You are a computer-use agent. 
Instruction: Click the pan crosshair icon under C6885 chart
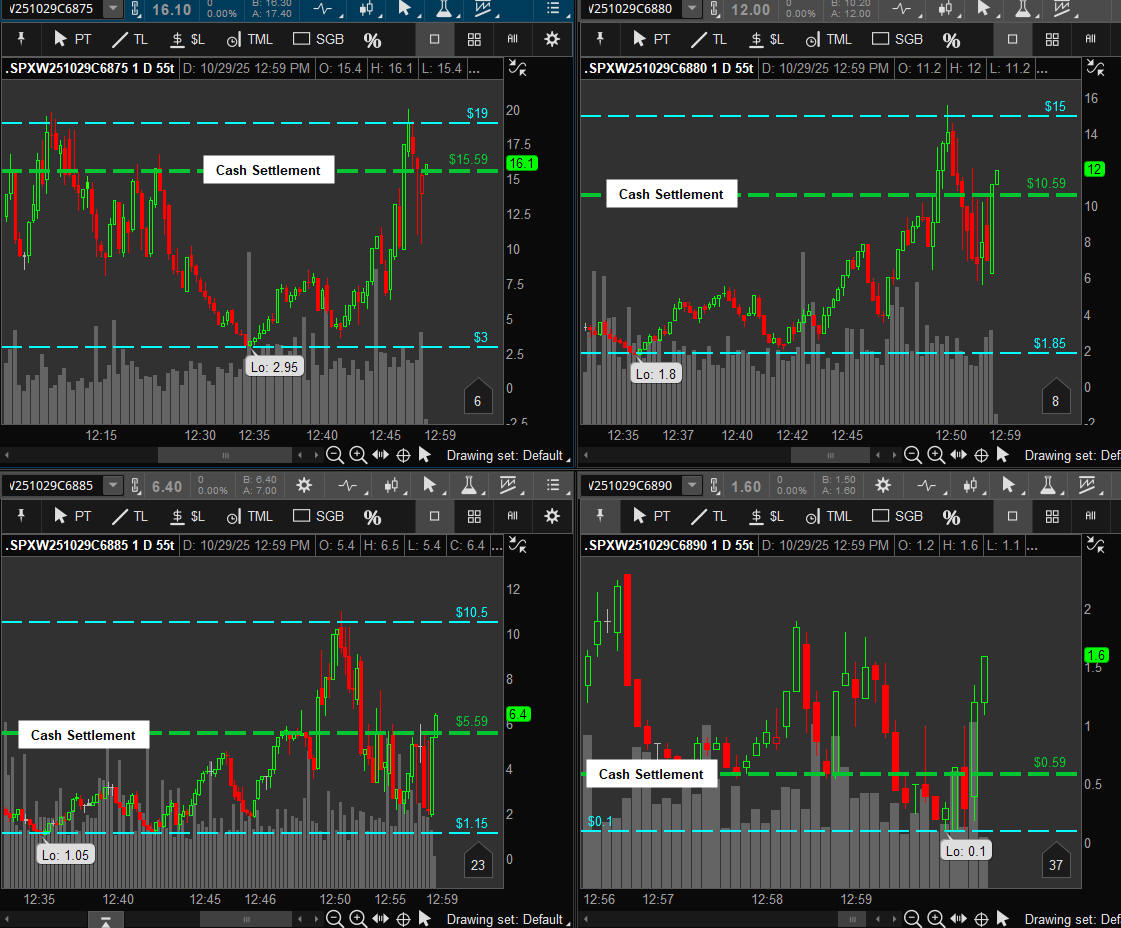(403, 919)
